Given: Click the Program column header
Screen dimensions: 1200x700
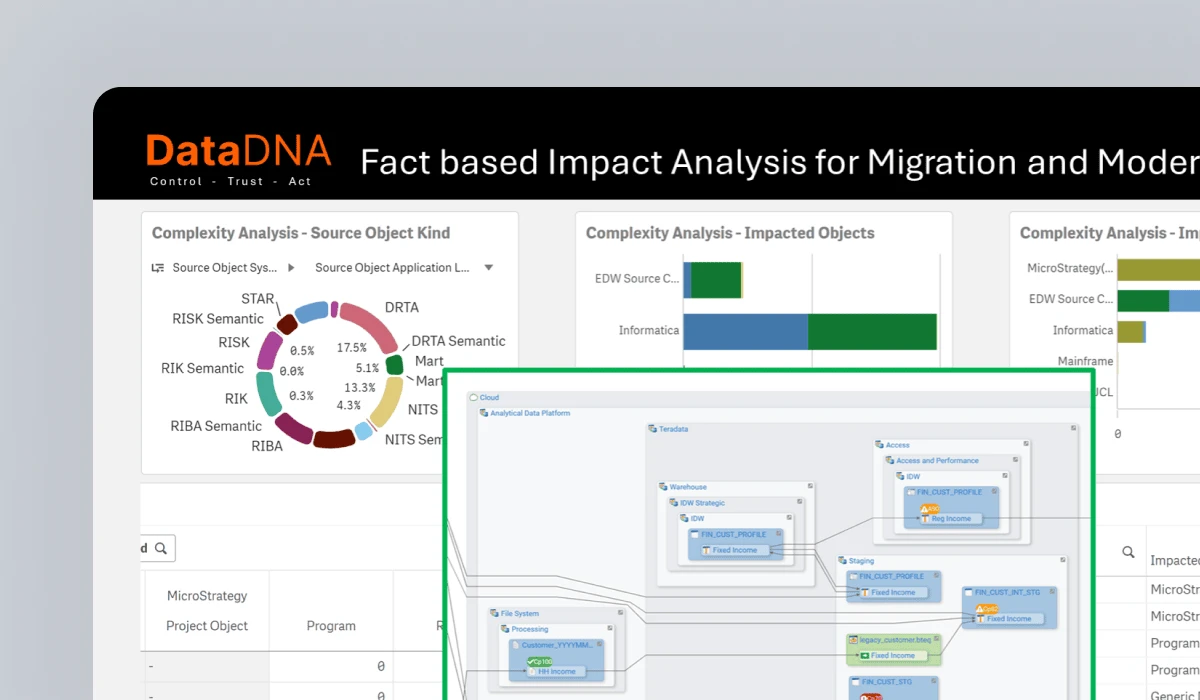Looking at the screenshot, I should pos(331,626).
